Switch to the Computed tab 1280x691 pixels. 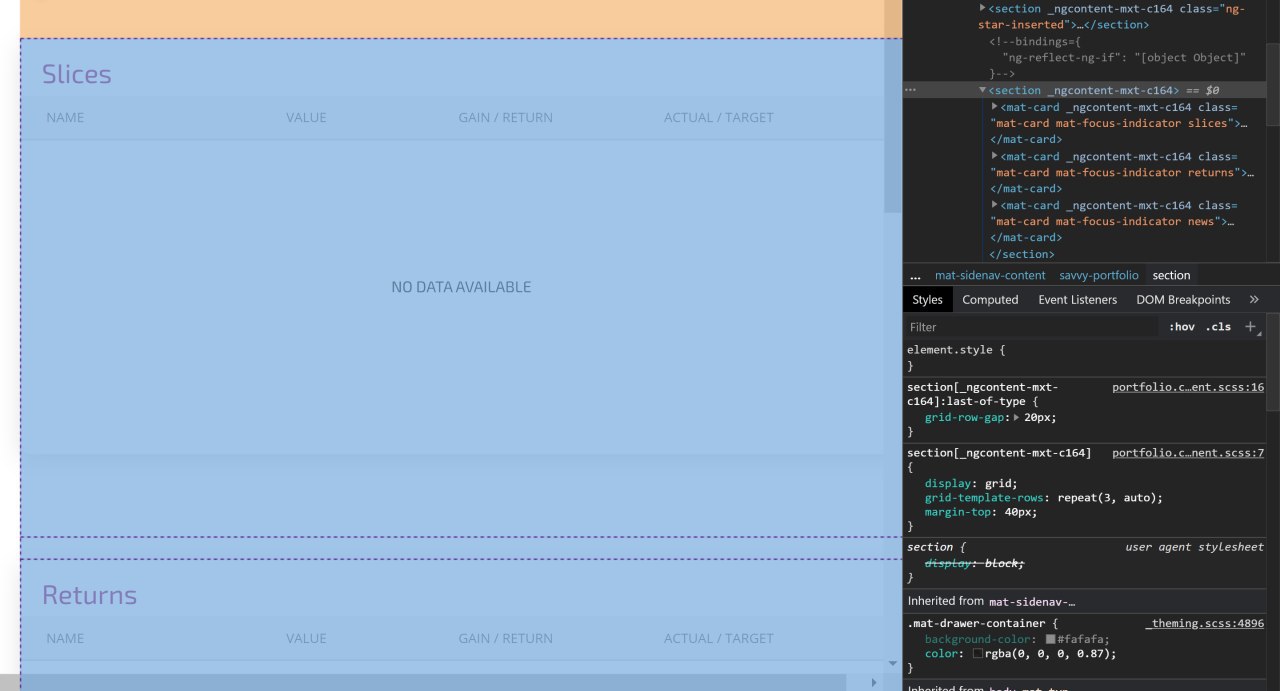tap(990, 299)
